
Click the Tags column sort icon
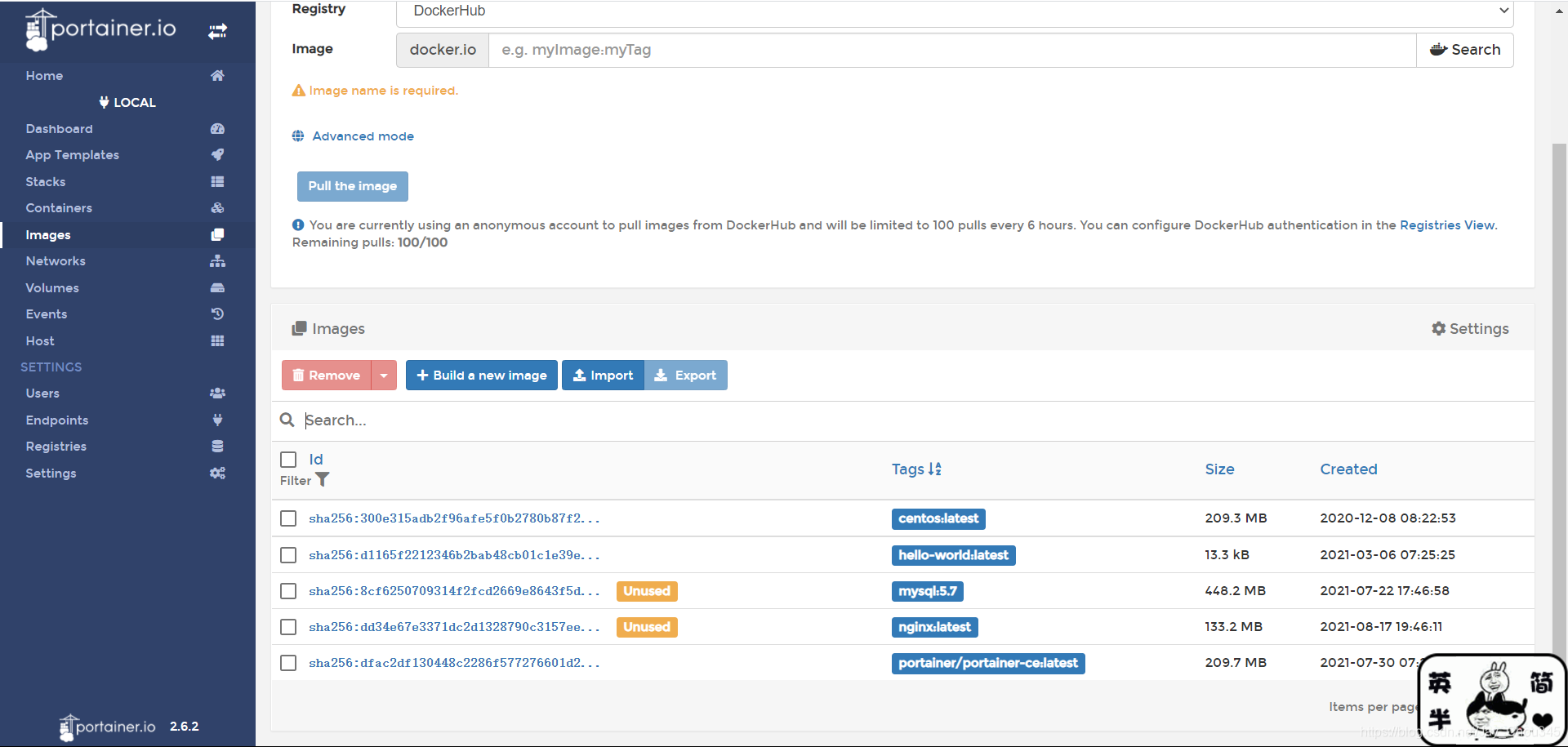click(x=935, y=469)
